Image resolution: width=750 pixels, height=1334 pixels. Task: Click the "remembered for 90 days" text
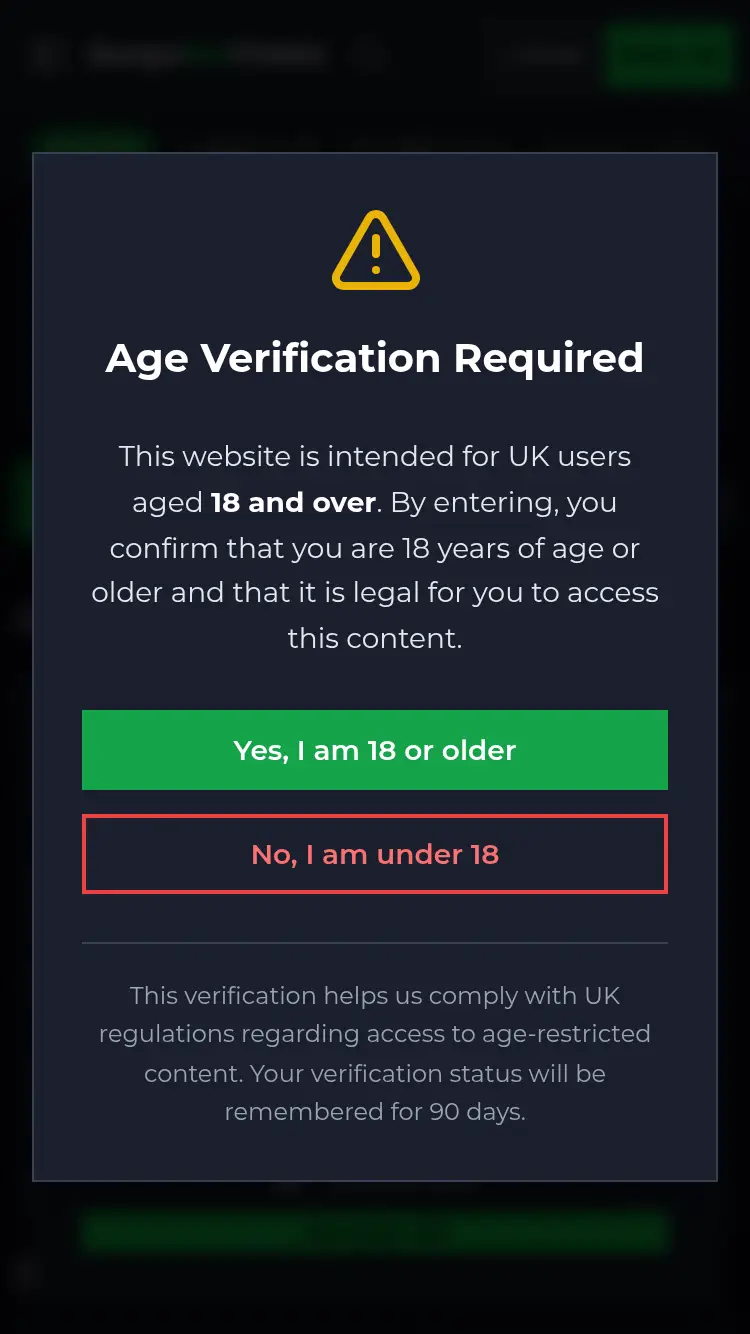tap(375, 1112)
